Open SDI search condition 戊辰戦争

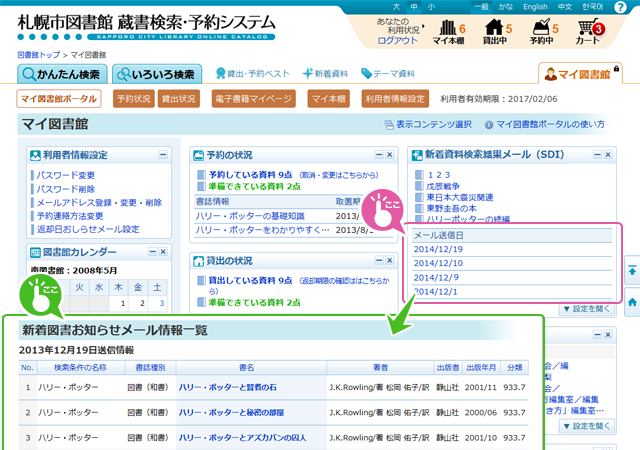pos(443,186)
